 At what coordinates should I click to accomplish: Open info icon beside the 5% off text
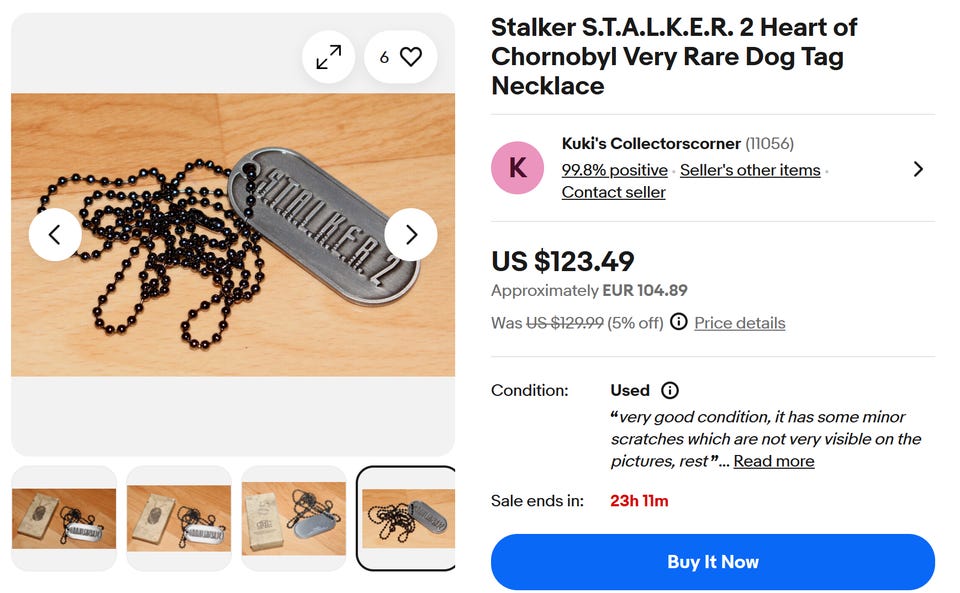click(x=679, y=322)
